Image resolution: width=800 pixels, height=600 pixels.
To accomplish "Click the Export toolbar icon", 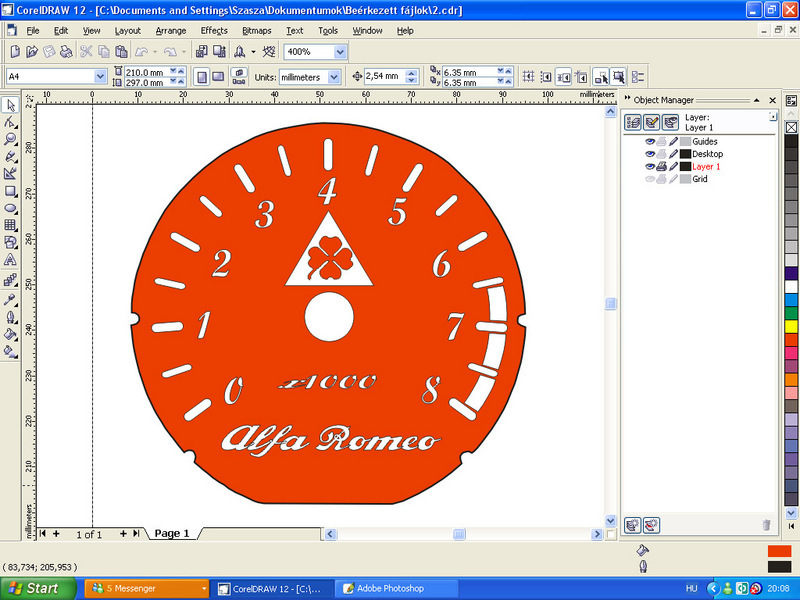I will pos(219,52).
